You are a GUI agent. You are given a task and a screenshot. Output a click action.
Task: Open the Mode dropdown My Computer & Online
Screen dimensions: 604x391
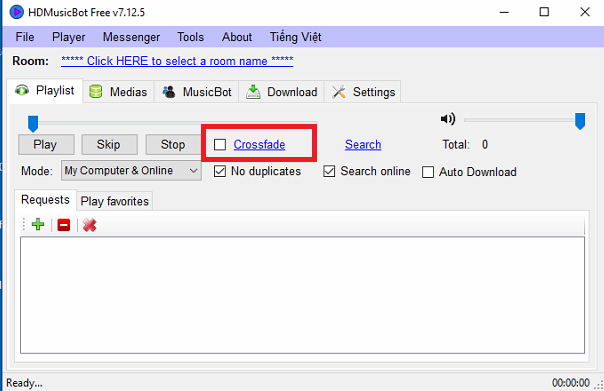tap(131, 171)
